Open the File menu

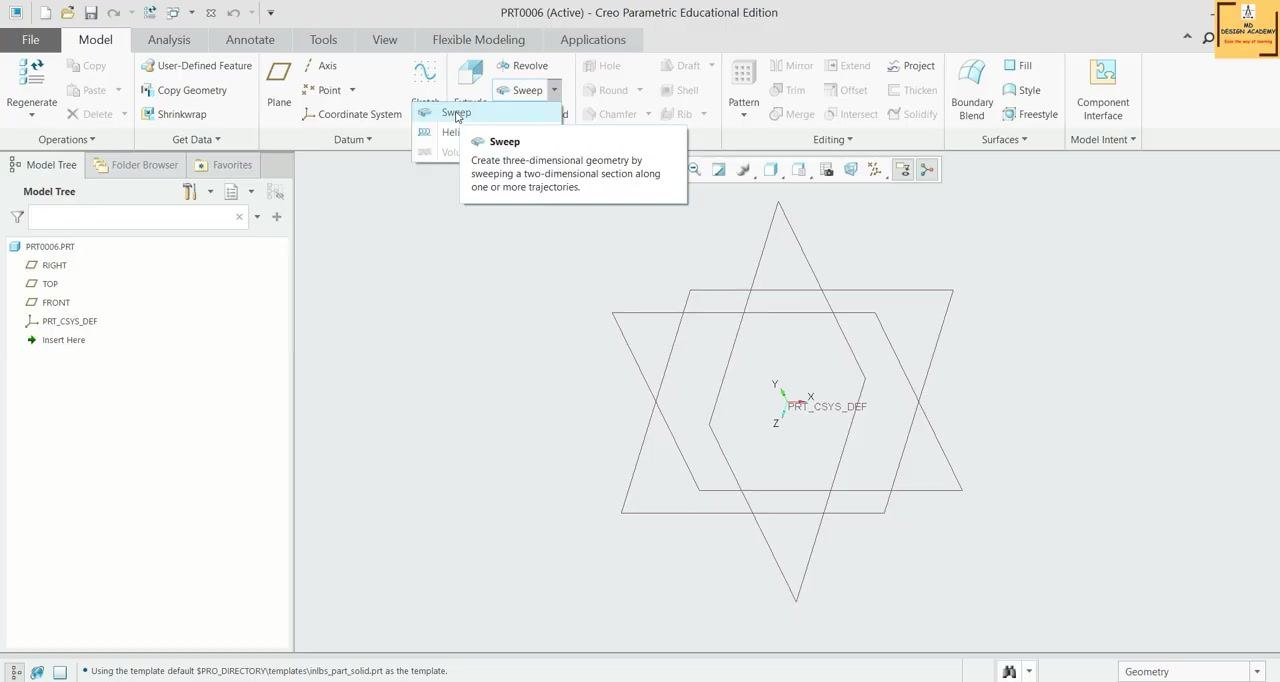point(30,40)
